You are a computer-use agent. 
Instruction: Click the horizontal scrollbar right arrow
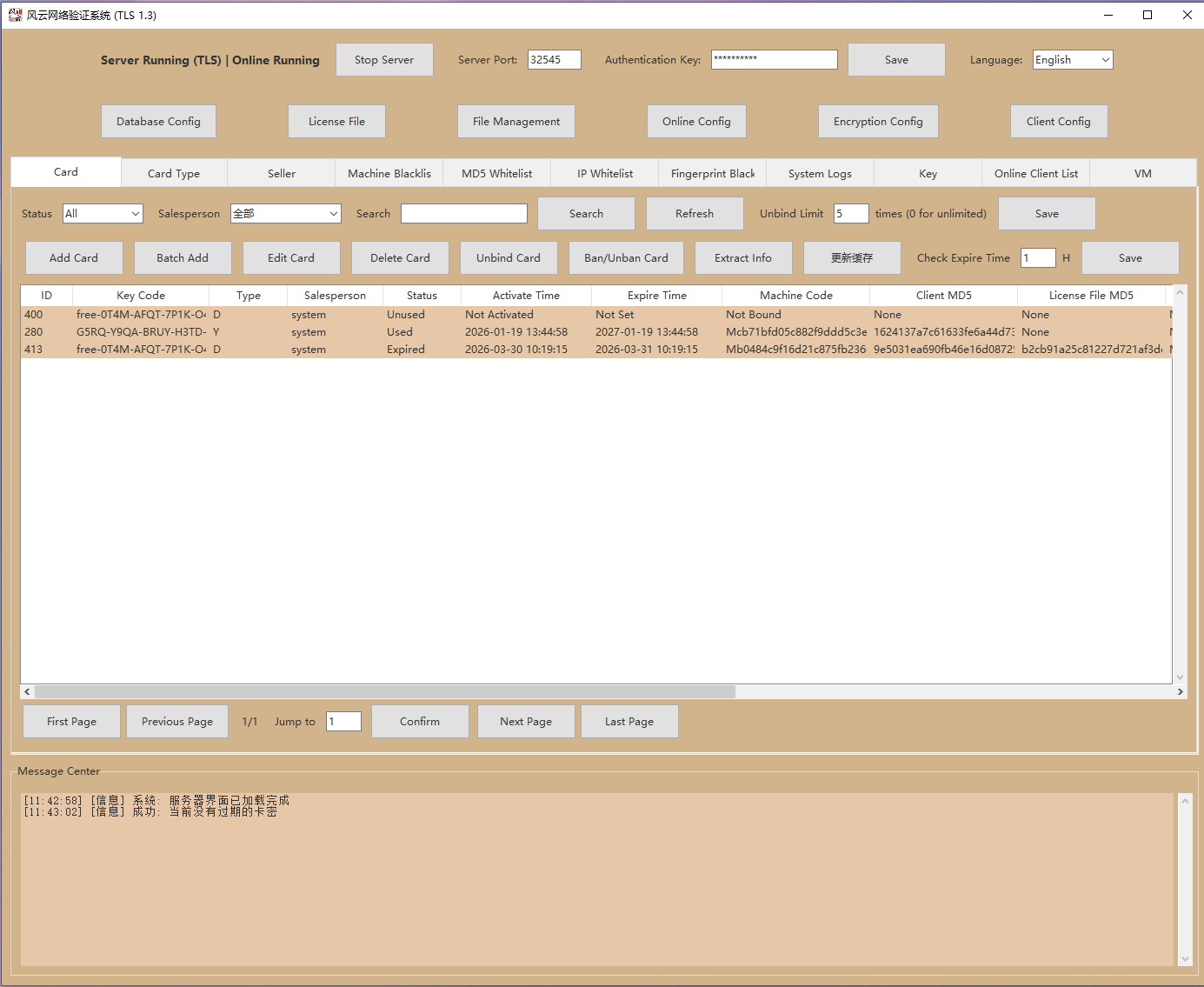[x=1180, y=692]
